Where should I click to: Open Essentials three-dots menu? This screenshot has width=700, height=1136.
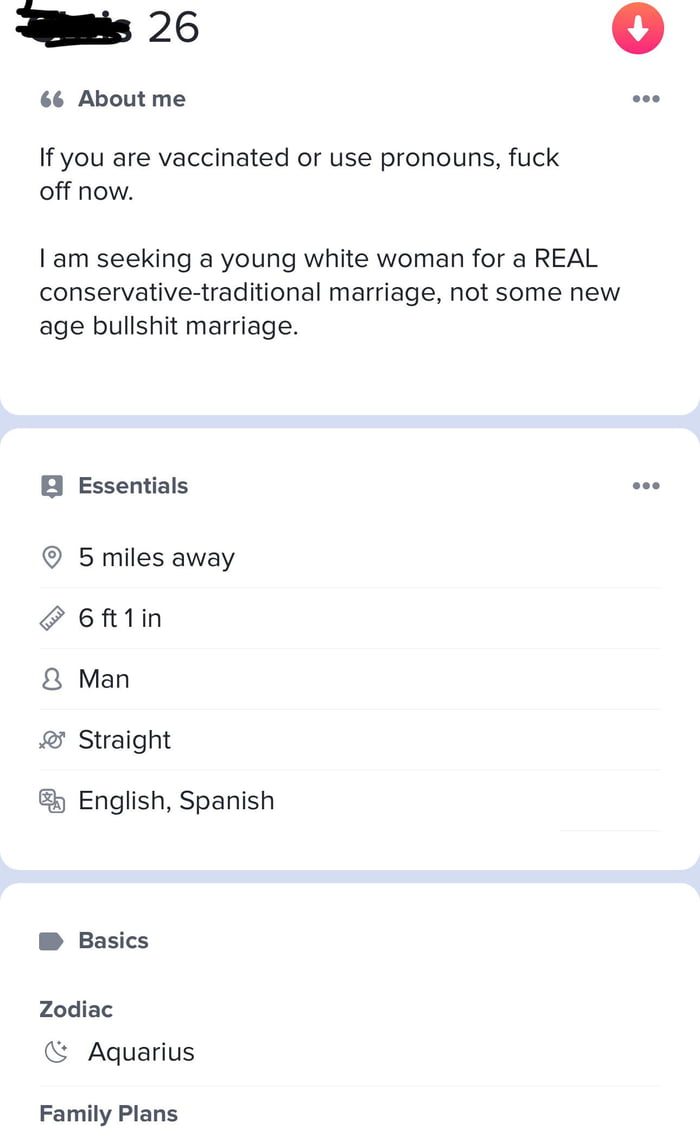point(646,486)
